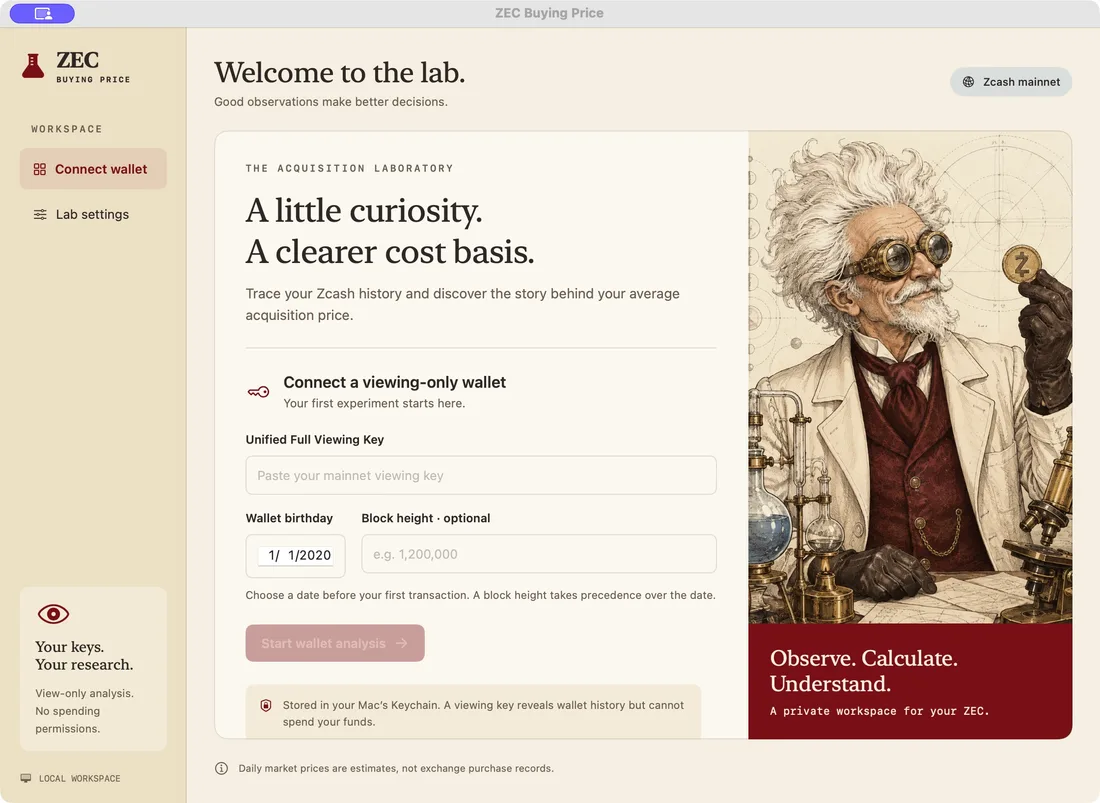Screen dimensions: 1100x803
Task: Click the 'Daily market prices are estimates' note
Action: click(x=396, y=769)
